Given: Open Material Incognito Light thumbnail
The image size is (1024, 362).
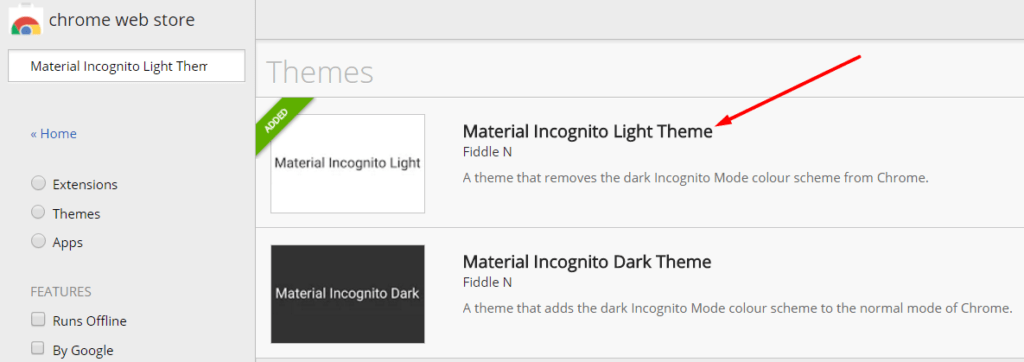Looking at the screenshot, I should click(347, 163).
